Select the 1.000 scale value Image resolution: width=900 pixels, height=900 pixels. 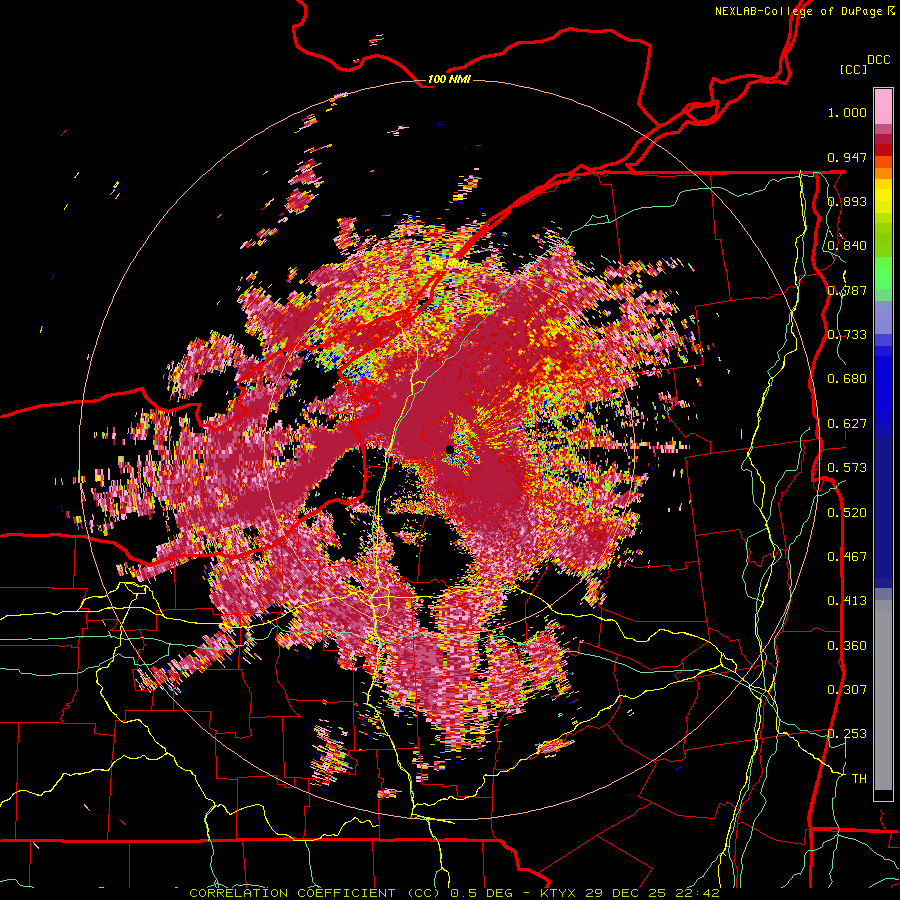847,112
